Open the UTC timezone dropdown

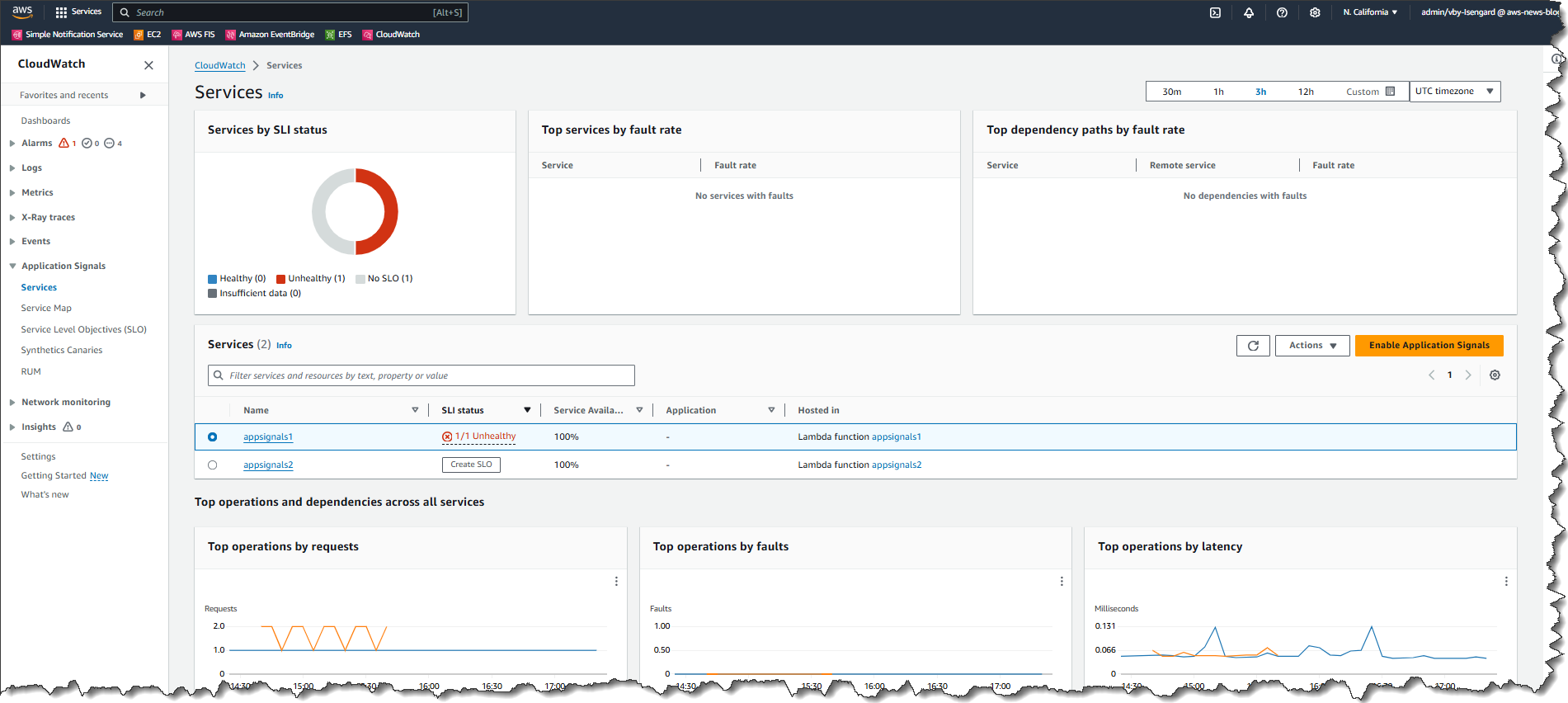click(1455, 92)
